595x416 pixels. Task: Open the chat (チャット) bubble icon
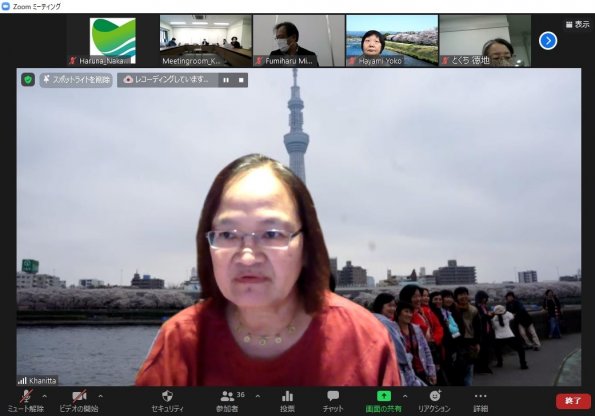(x=333, y=396)
